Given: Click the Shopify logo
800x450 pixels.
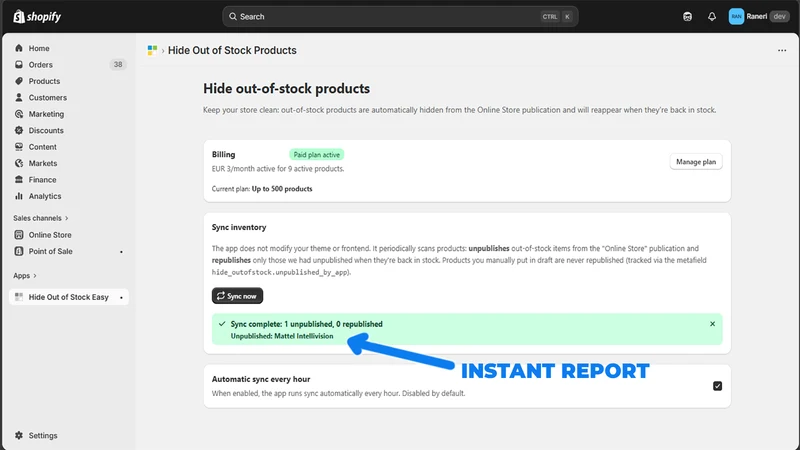Looking at the screenshot, I should [37, 16].
